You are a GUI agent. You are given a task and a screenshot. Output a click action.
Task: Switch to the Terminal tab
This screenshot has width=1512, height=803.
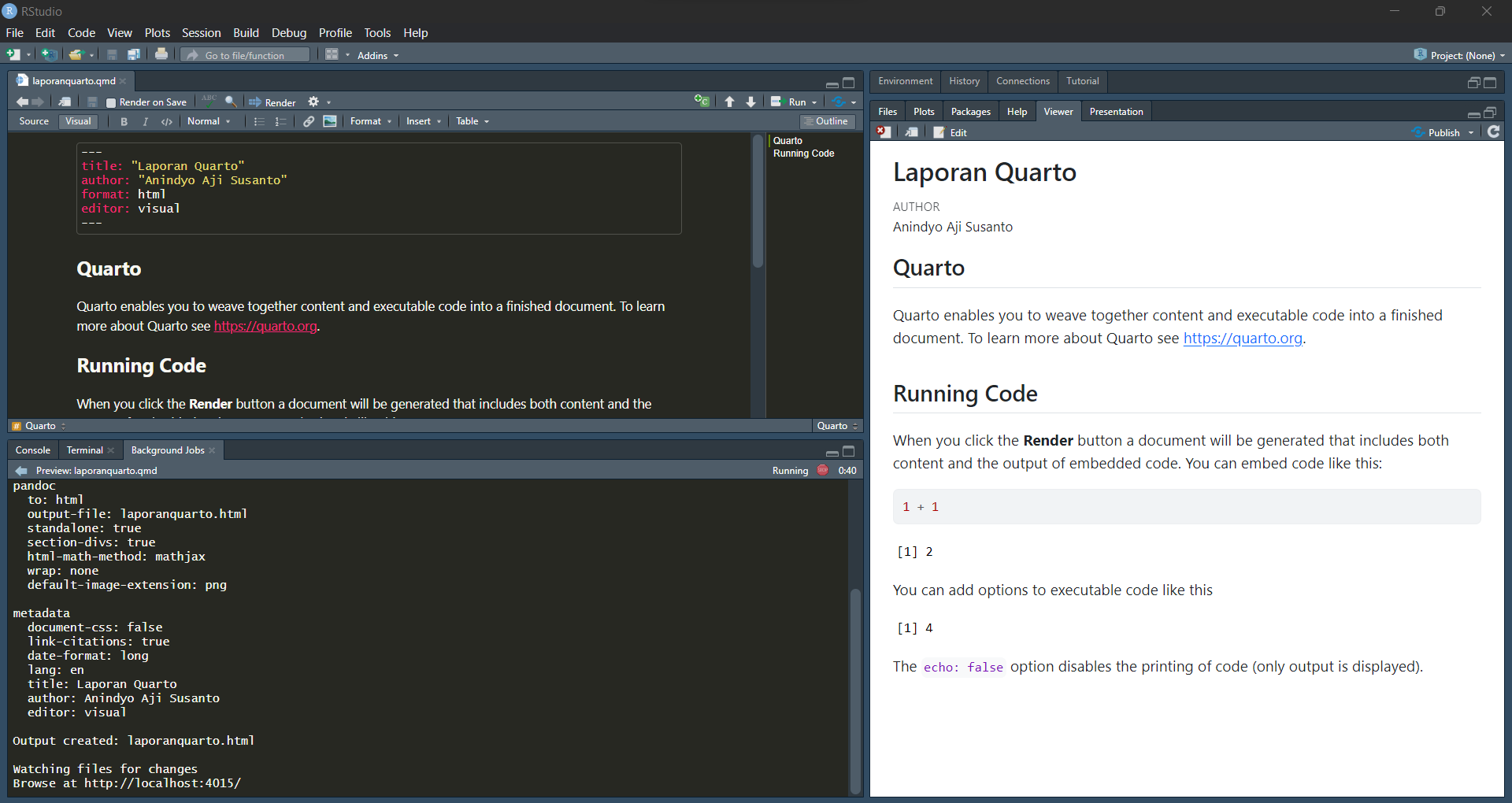tap(85, 450)
